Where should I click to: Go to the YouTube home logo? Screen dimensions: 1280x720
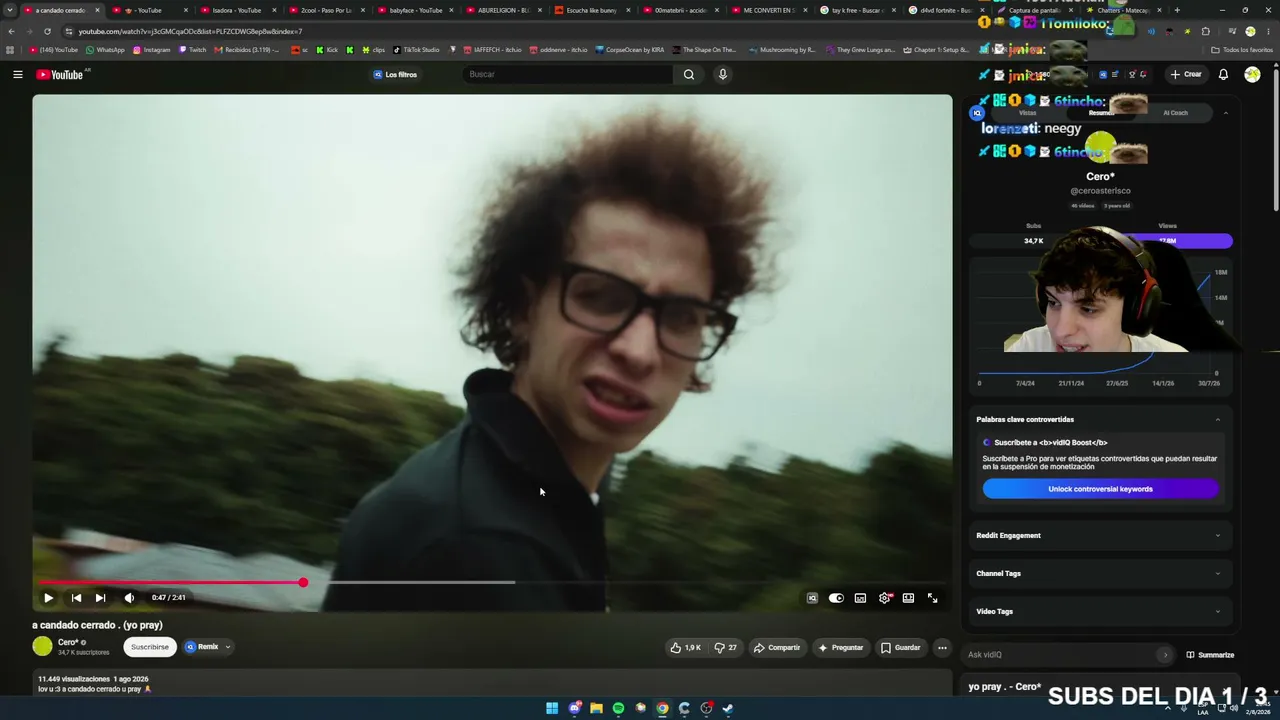click(x=60, y=74)
